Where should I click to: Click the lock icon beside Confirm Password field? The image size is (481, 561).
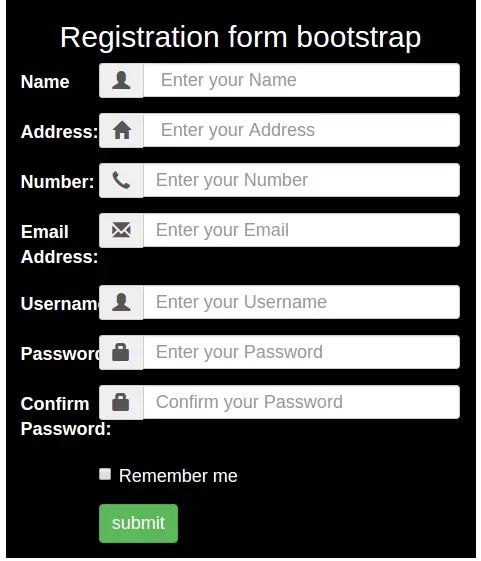point(121,402)
